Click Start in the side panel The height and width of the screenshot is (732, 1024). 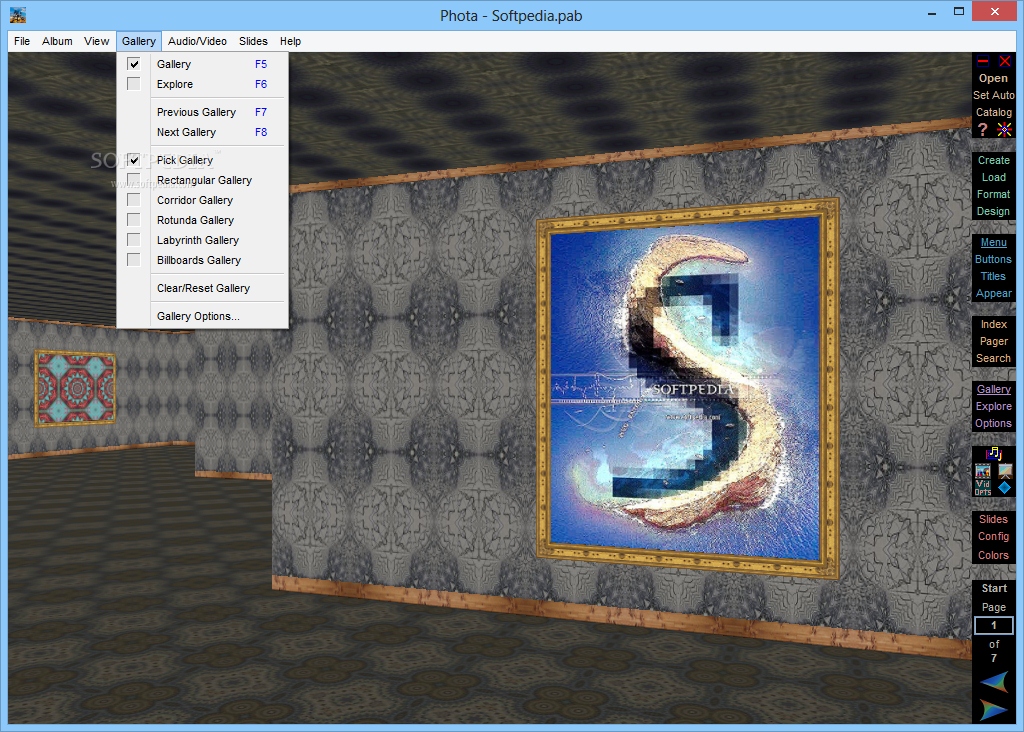pos(994,588)
